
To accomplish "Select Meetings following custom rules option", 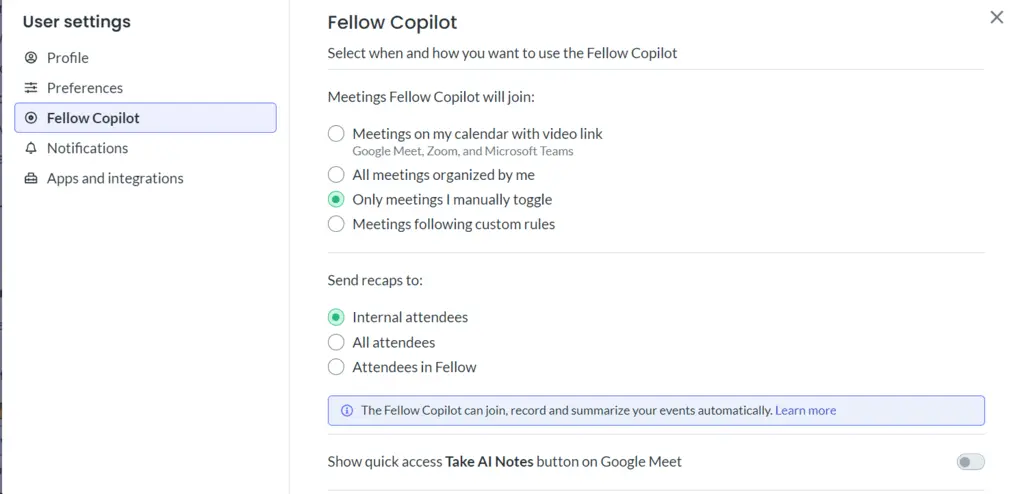I will coord(336,224).
